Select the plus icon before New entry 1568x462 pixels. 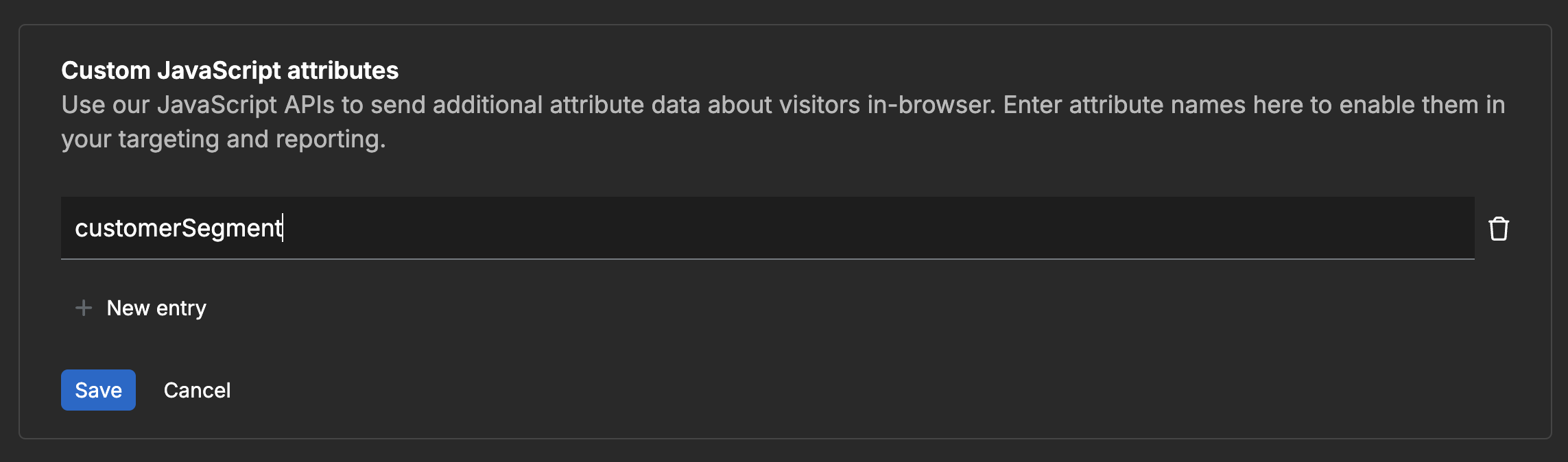pyautogui.click(x=83, y=308)
